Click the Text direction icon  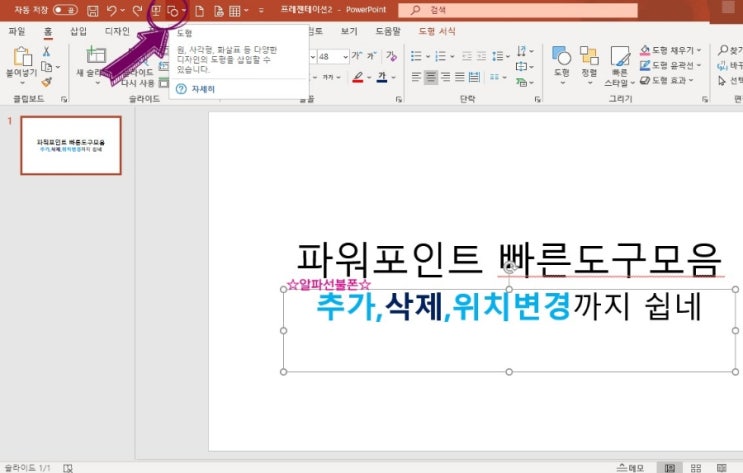[522, 51]
